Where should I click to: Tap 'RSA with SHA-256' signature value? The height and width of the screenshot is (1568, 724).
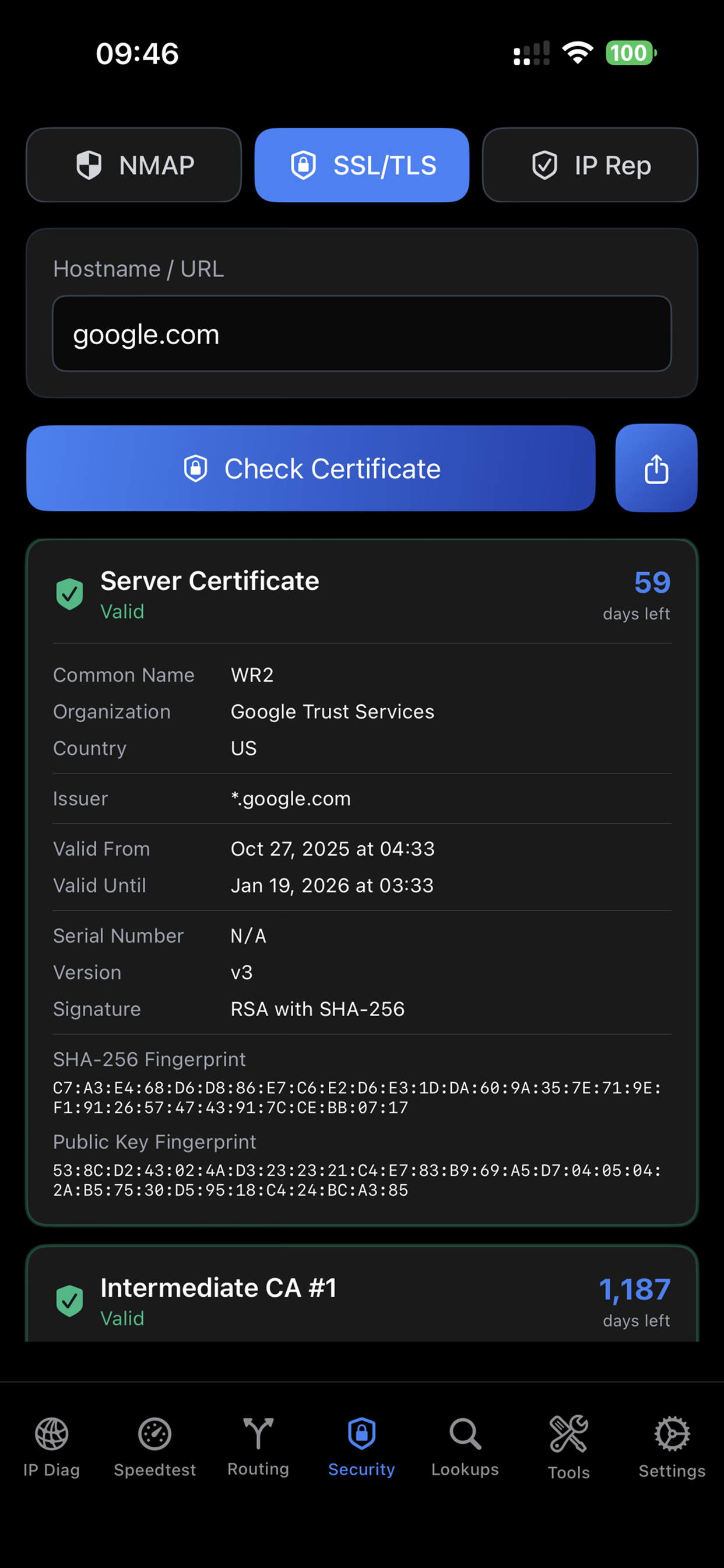point(318,1009)
